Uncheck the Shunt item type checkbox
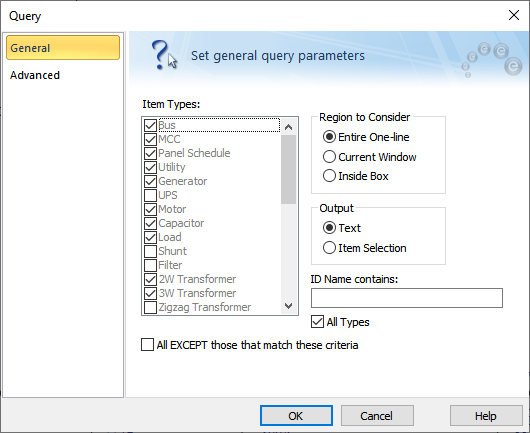This screenshot has width=530, height=433. point(150,251)
